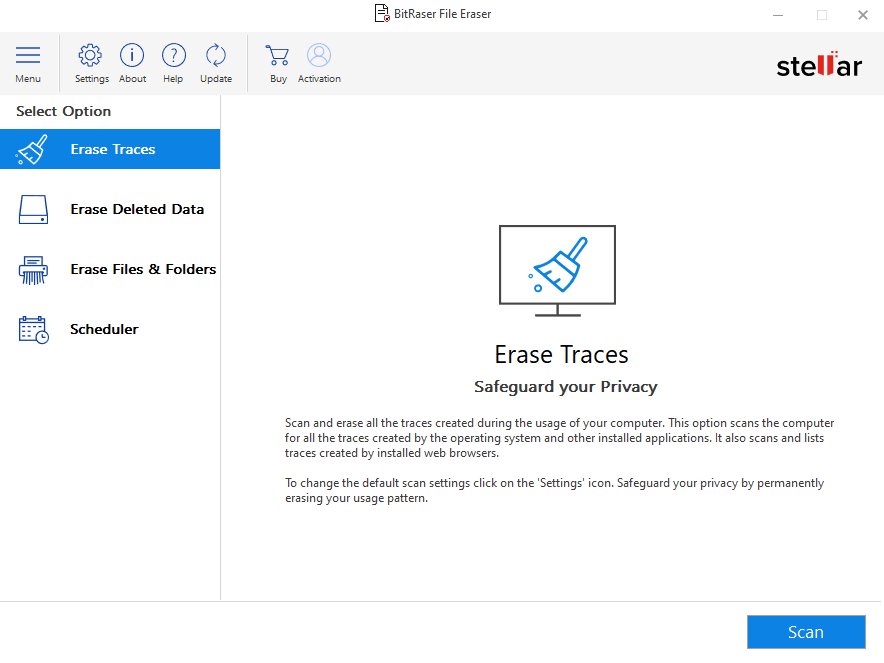Image resolution: width=884 pixels, height=663 pixels.
Task: Click the calendar clock Scheduler icon
Action: coord(33,330)
